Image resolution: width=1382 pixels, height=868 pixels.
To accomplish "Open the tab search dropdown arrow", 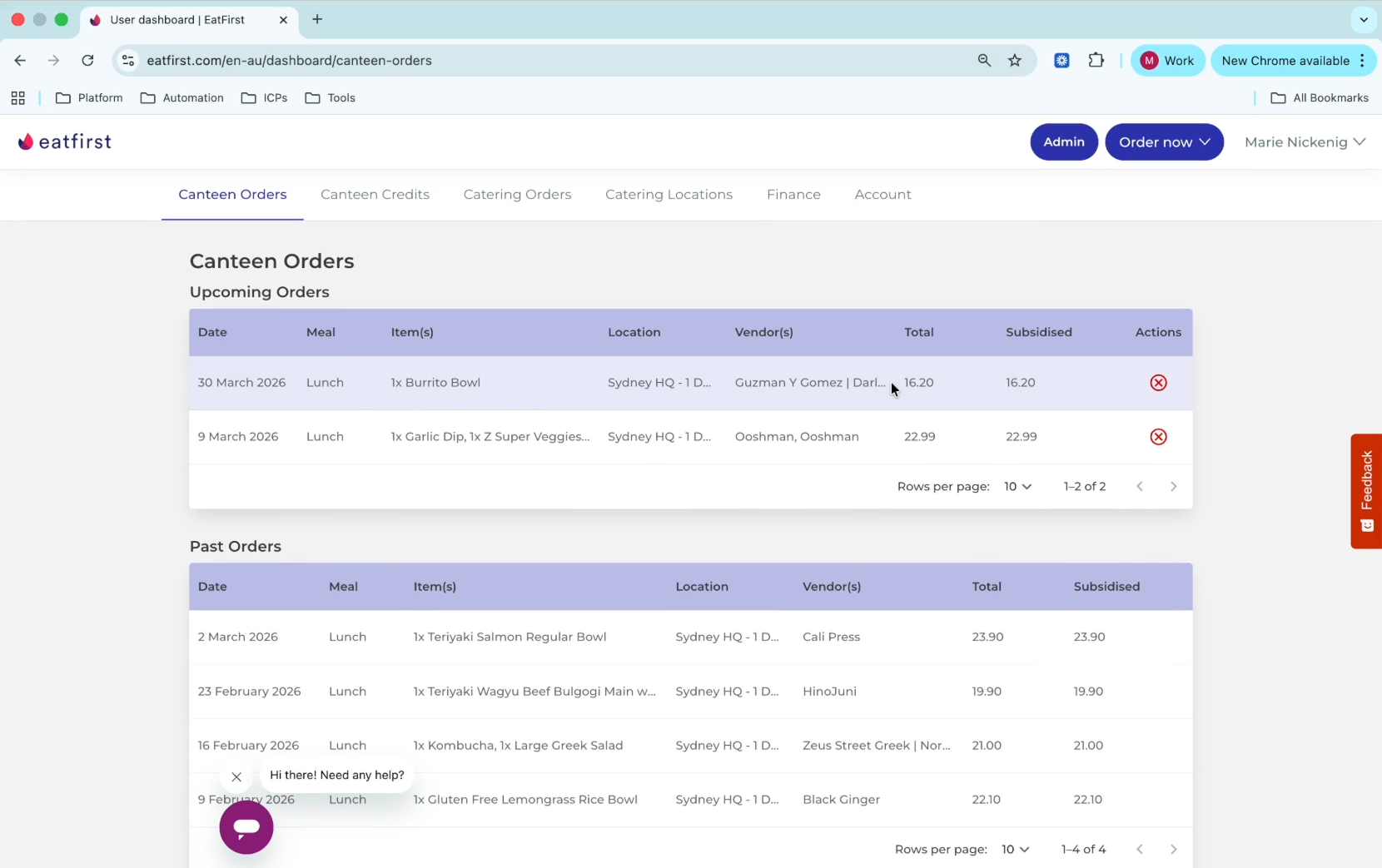I will (1363, 19).
